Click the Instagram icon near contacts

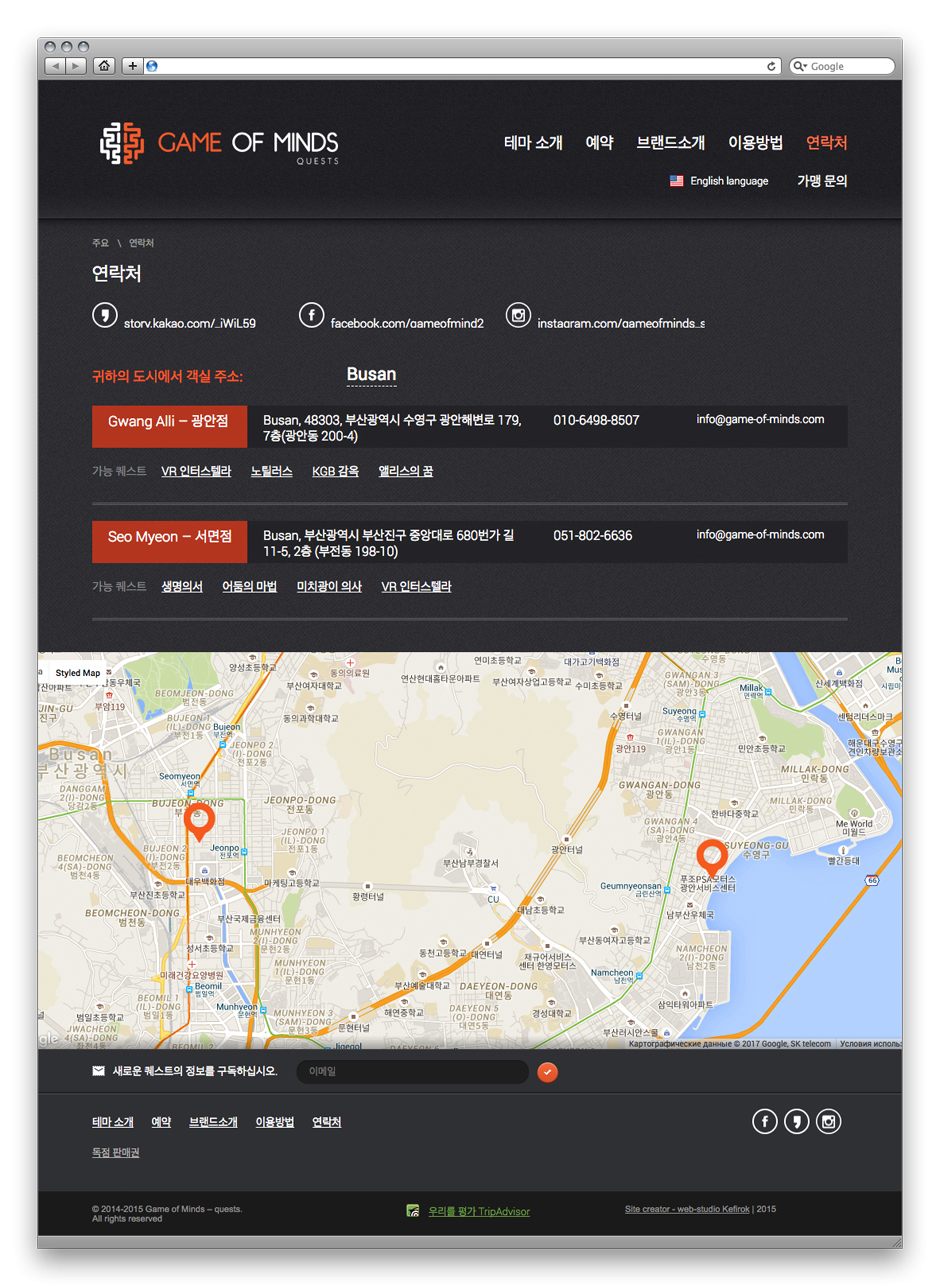518,315
